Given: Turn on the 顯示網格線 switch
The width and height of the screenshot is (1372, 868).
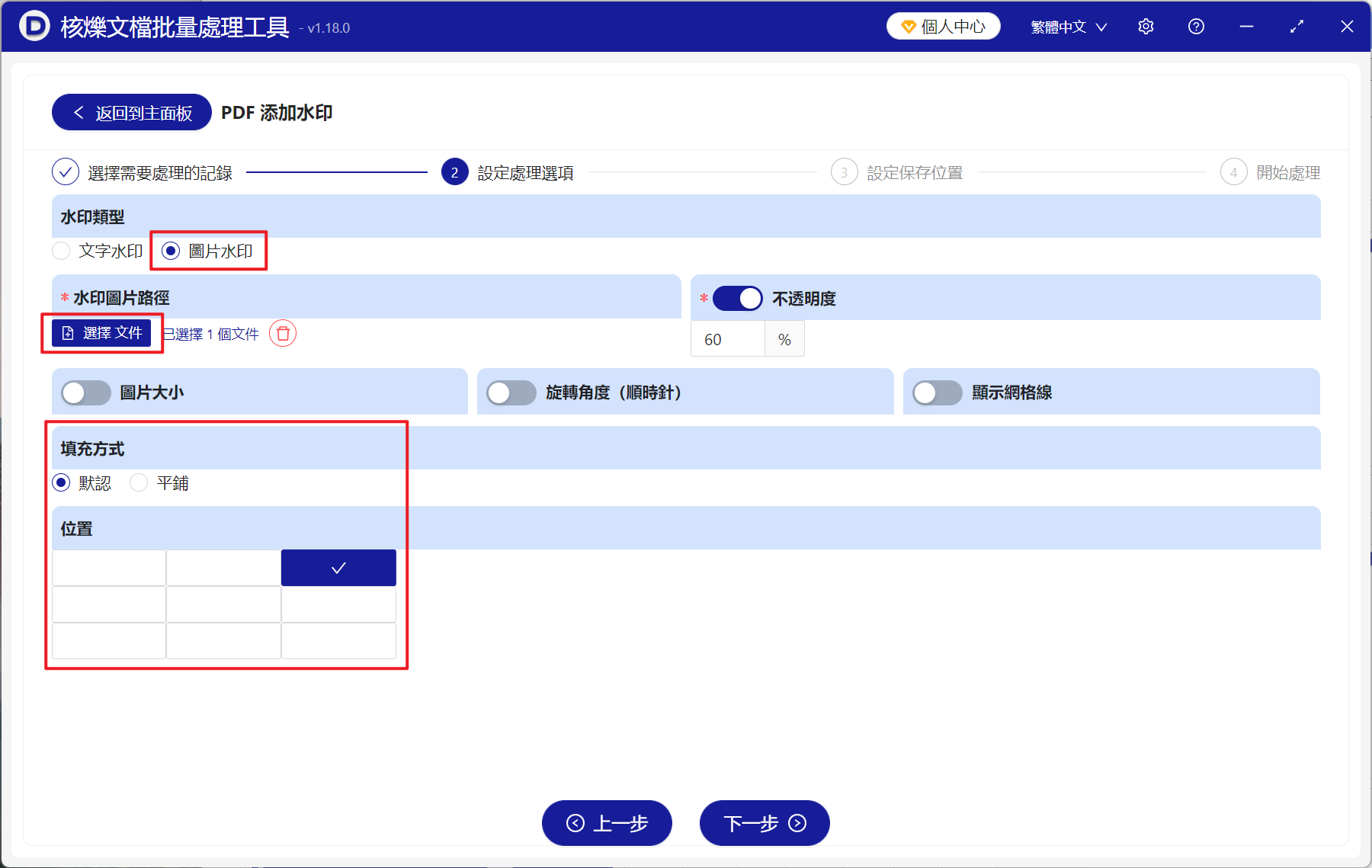Looking at the screenshot, I should click(x=937, y=392).
